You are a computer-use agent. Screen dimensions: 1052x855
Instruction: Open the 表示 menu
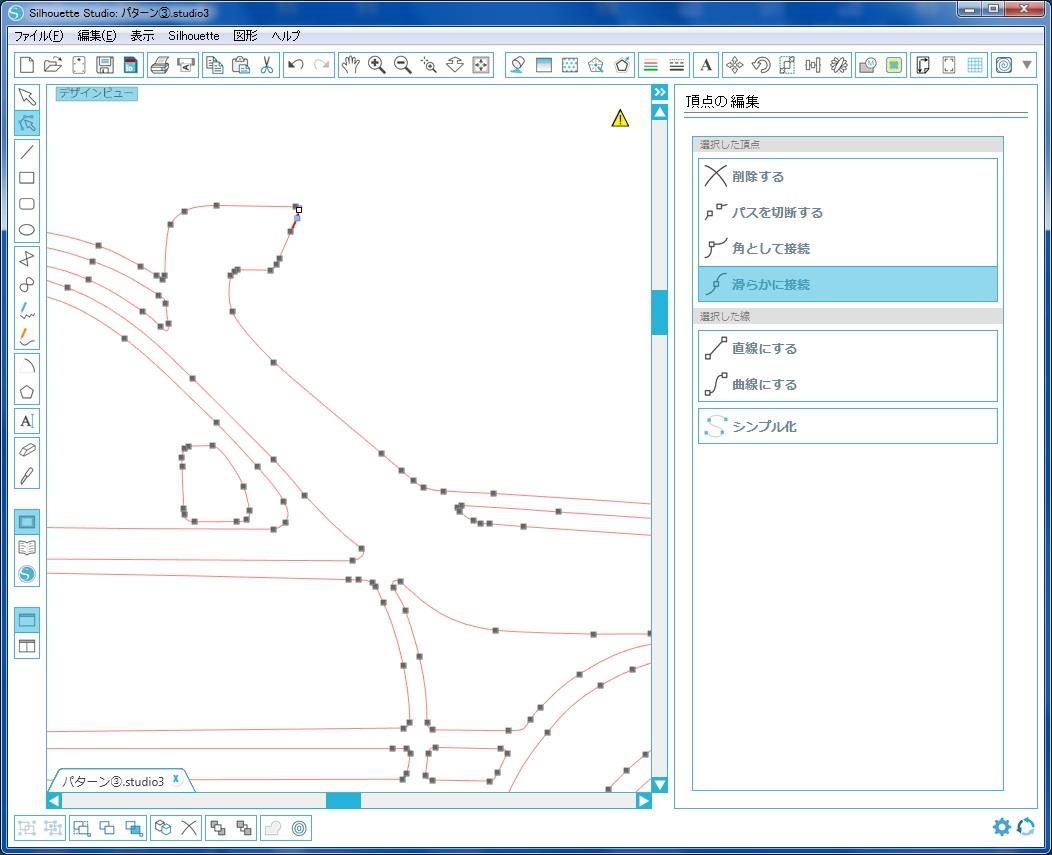(142, 36)
